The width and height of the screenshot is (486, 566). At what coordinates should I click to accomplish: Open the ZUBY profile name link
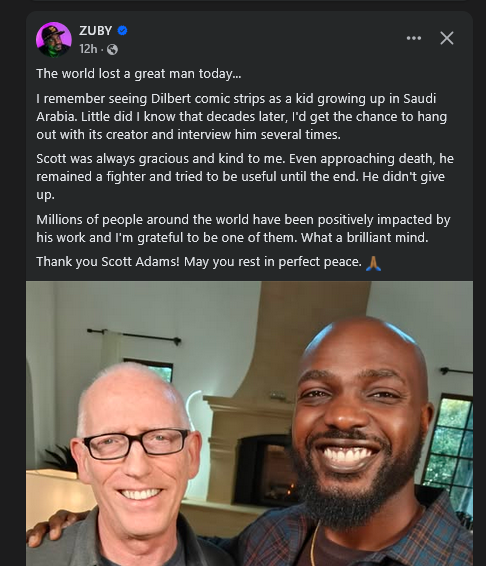[x=96, y=31]
